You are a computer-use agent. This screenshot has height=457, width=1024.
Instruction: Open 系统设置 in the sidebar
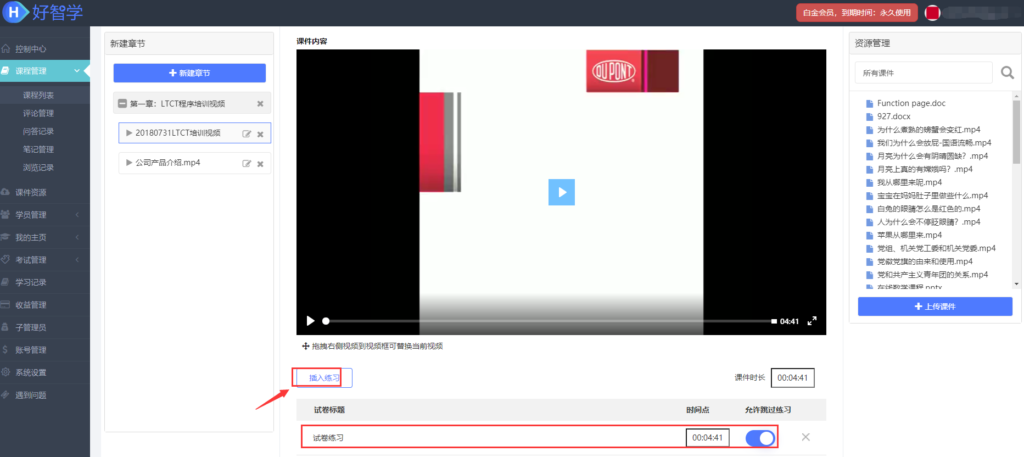pos(31,373)
